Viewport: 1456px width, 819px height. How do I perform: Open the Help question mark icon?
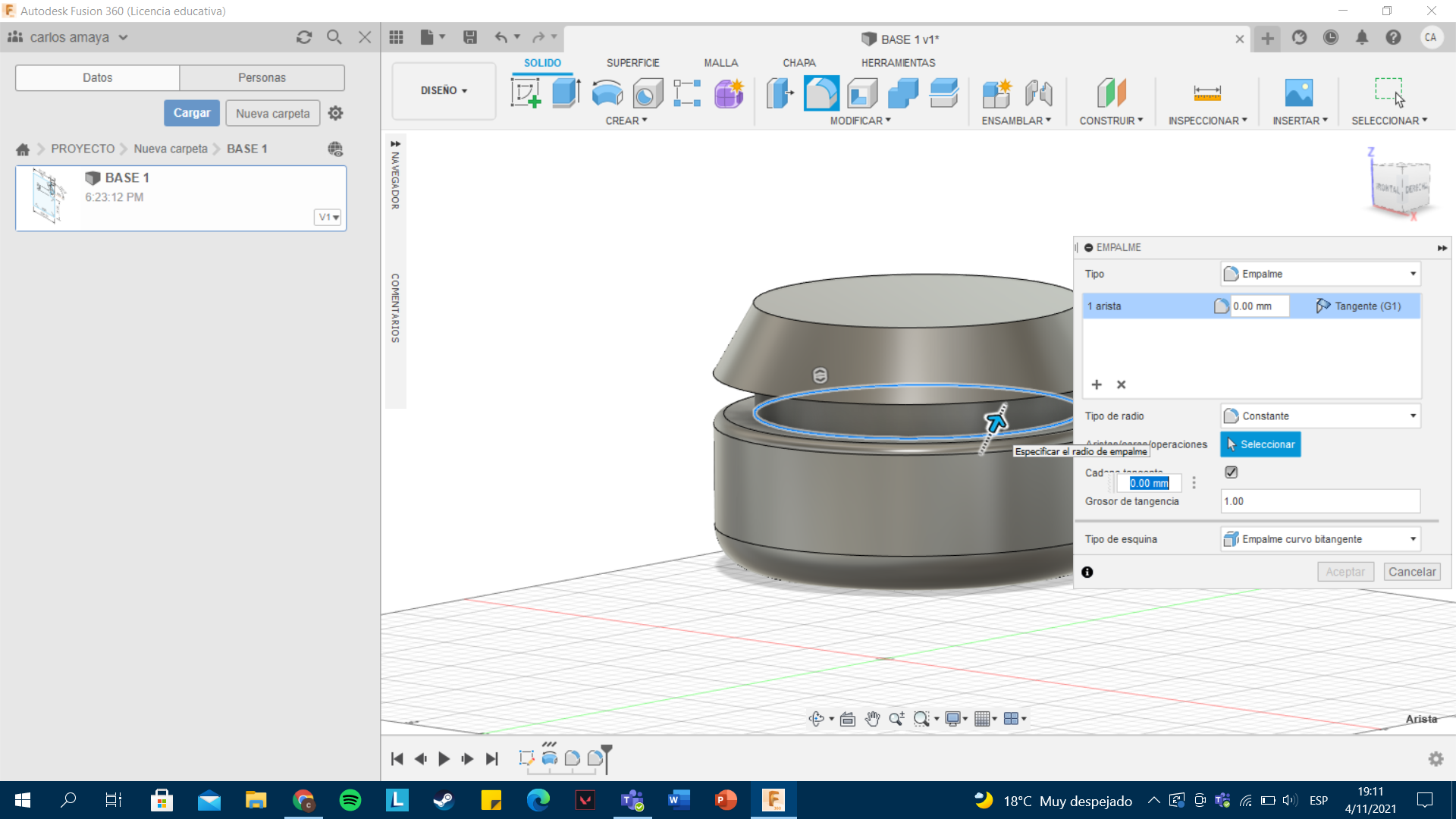pos(1393,37)
